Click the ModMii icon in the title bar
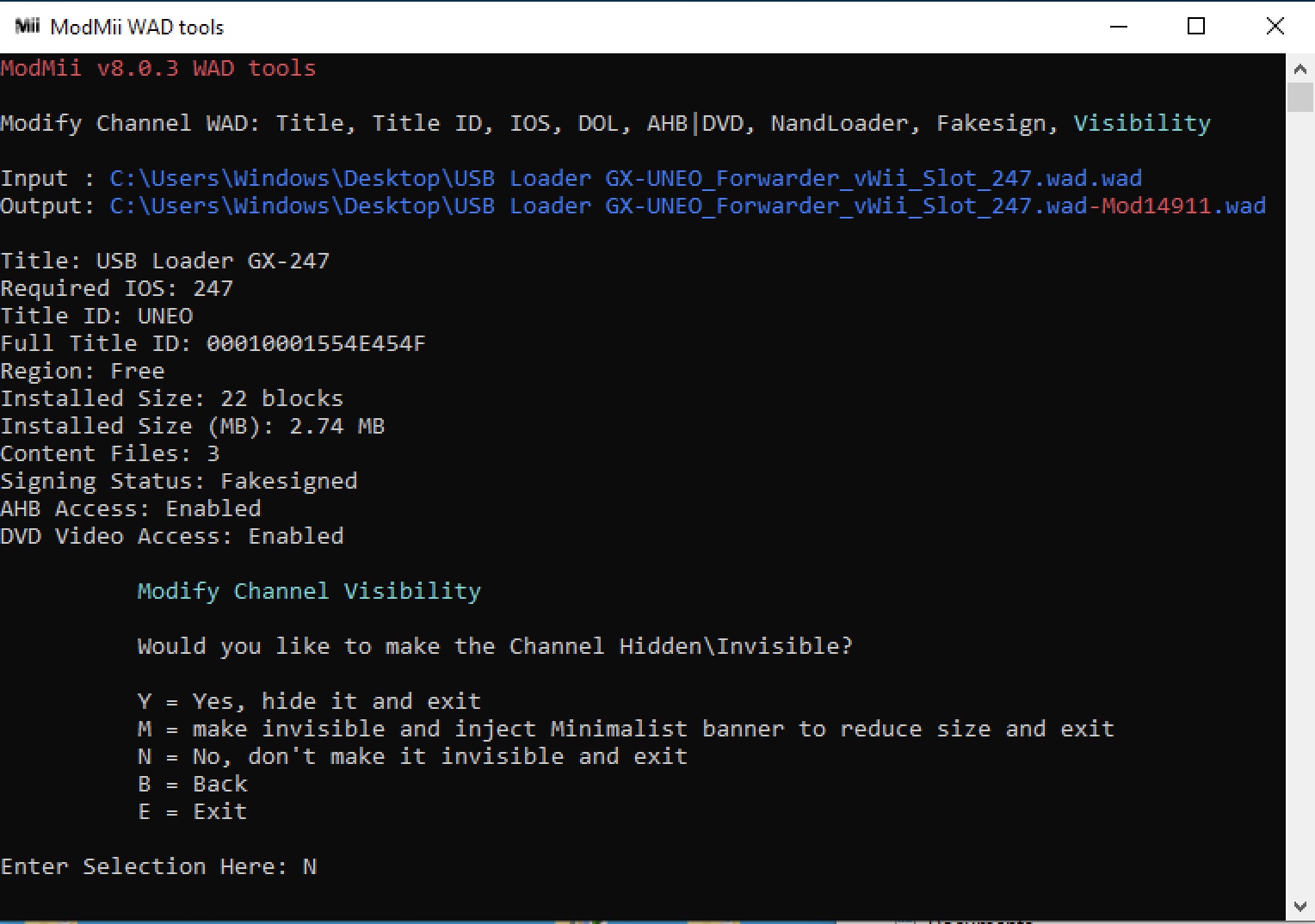 point(28,26)
